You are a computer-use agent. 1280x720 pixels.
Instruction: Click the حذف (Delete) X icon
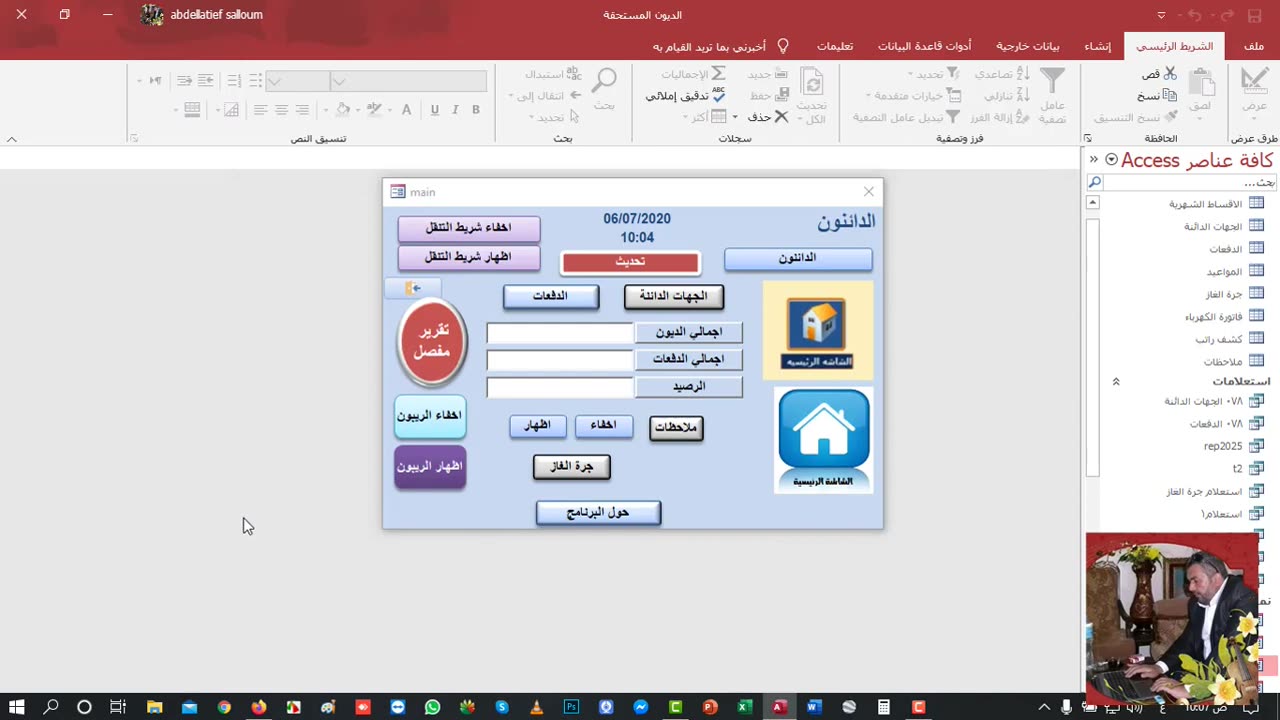[x=782, y=117]
